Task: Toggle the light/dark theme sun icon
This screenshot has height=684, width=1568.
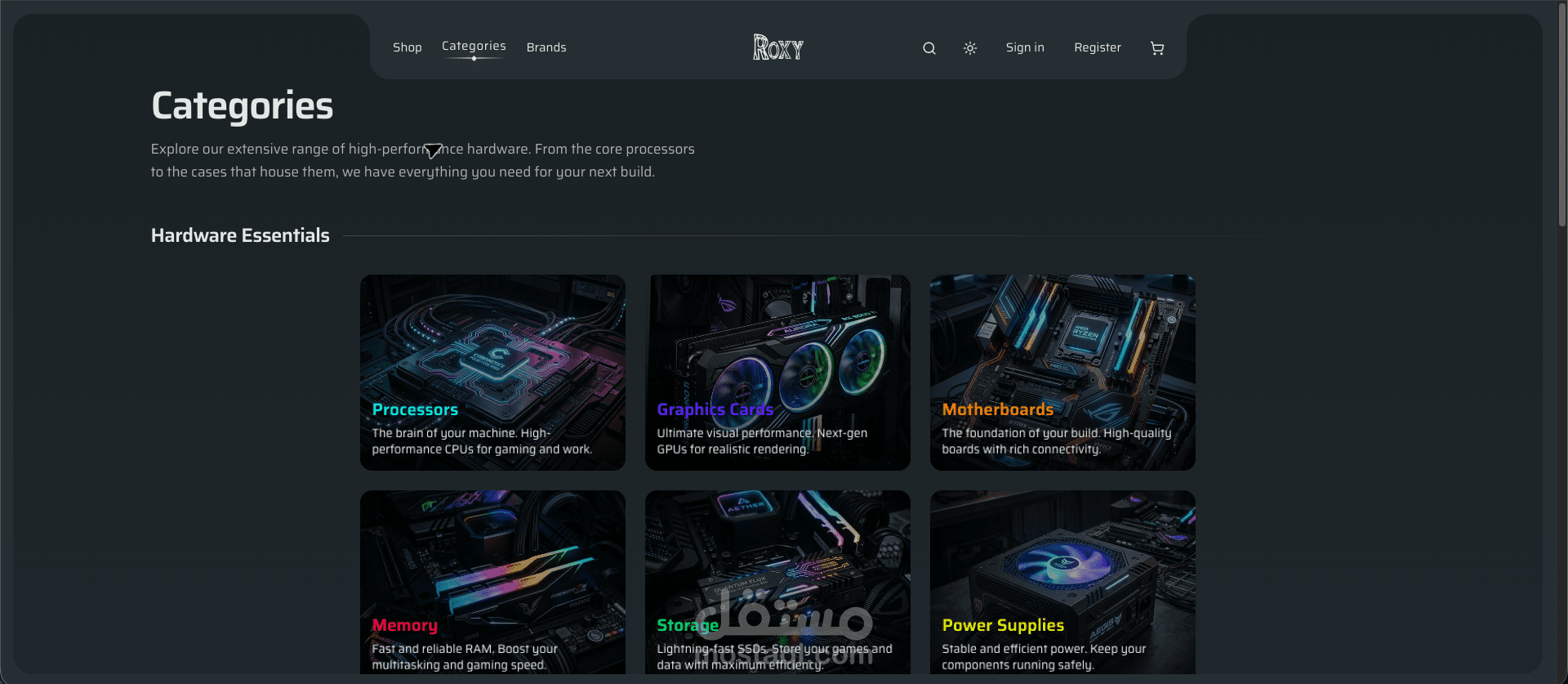Action: 970,48
